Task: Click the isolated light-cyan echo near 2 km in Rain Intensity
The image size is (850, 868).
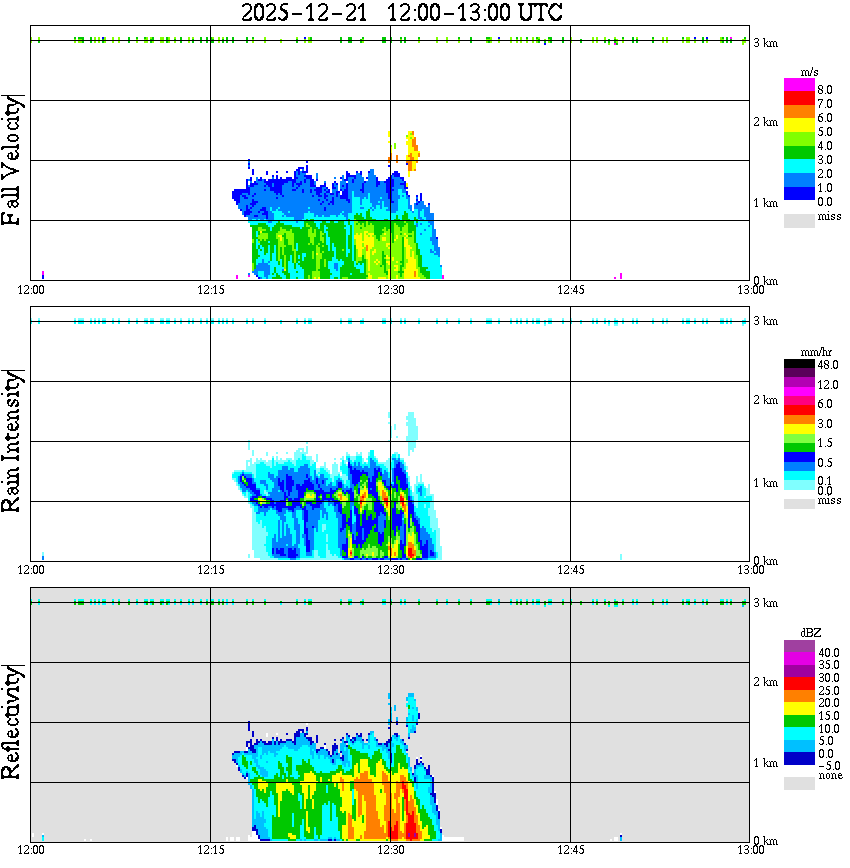Action: [411, 431]
